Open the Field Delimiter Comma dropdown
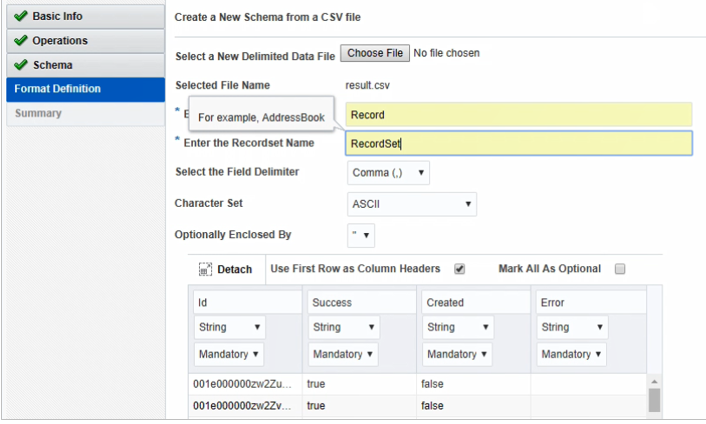706x424 pixels. pos(389,173)
